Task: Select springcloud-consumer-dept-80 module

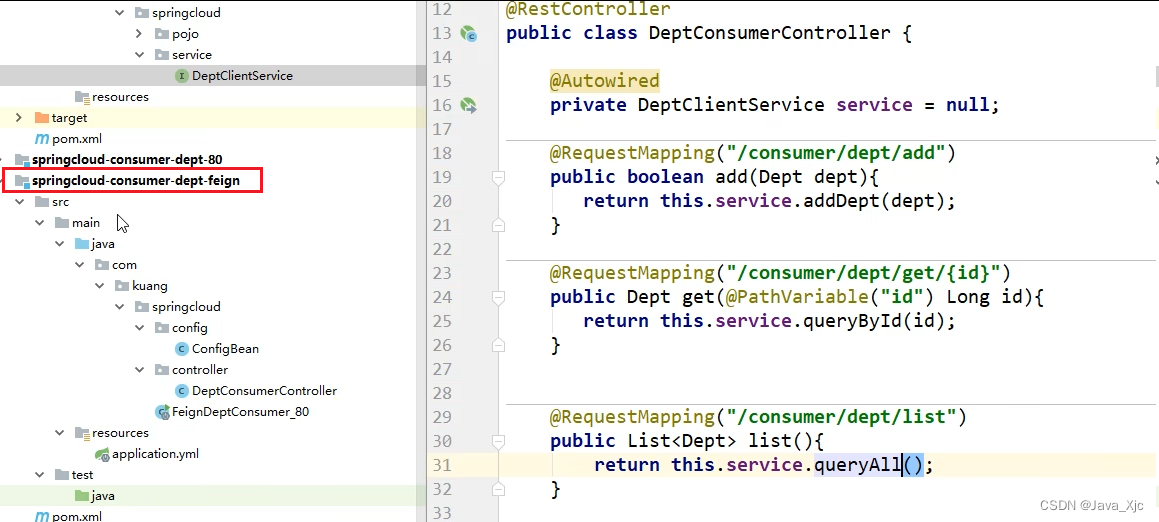Action: click(127, 160)
